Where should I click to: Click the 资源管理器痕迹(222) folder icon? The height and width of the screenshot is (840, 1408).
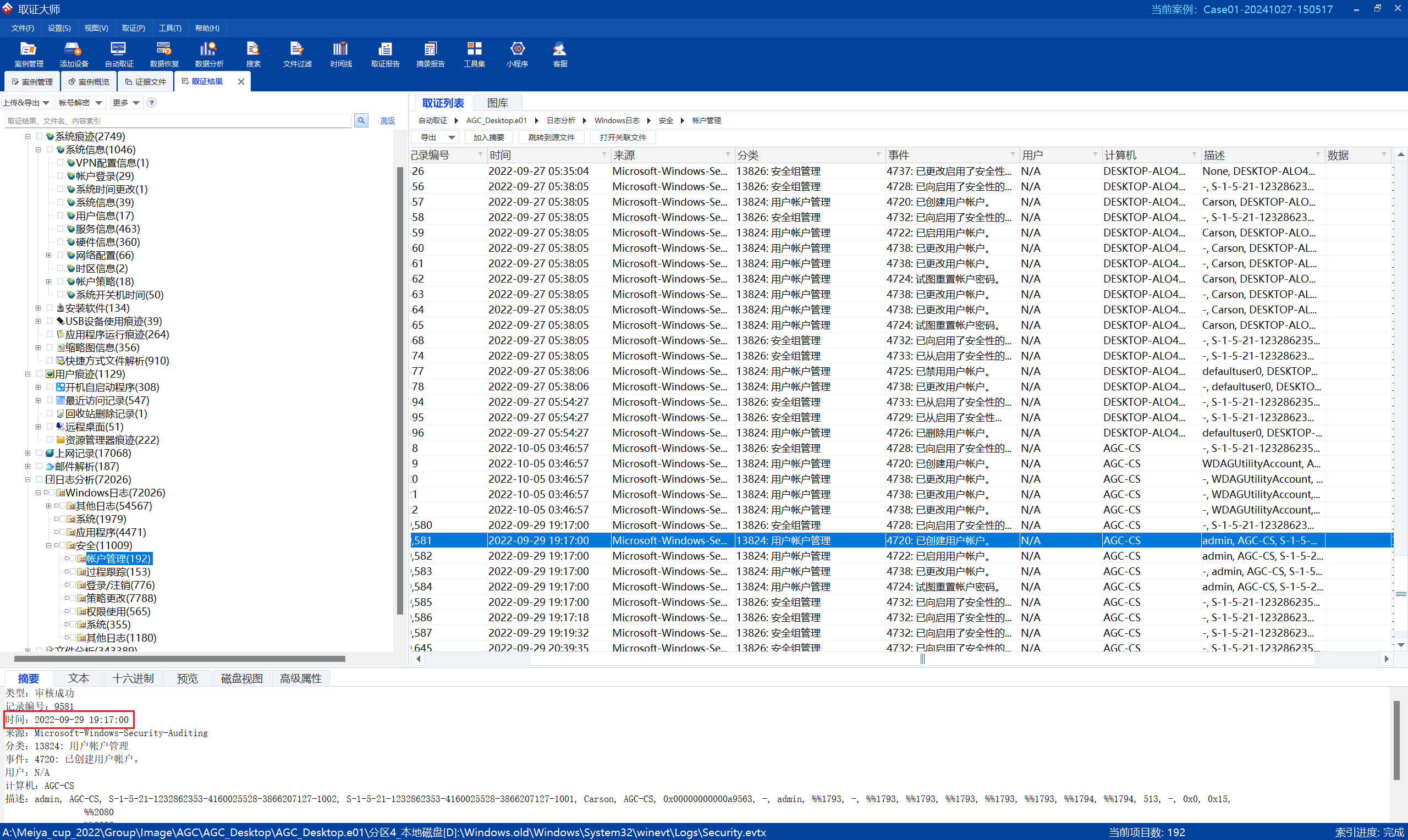tap(60, 440)
